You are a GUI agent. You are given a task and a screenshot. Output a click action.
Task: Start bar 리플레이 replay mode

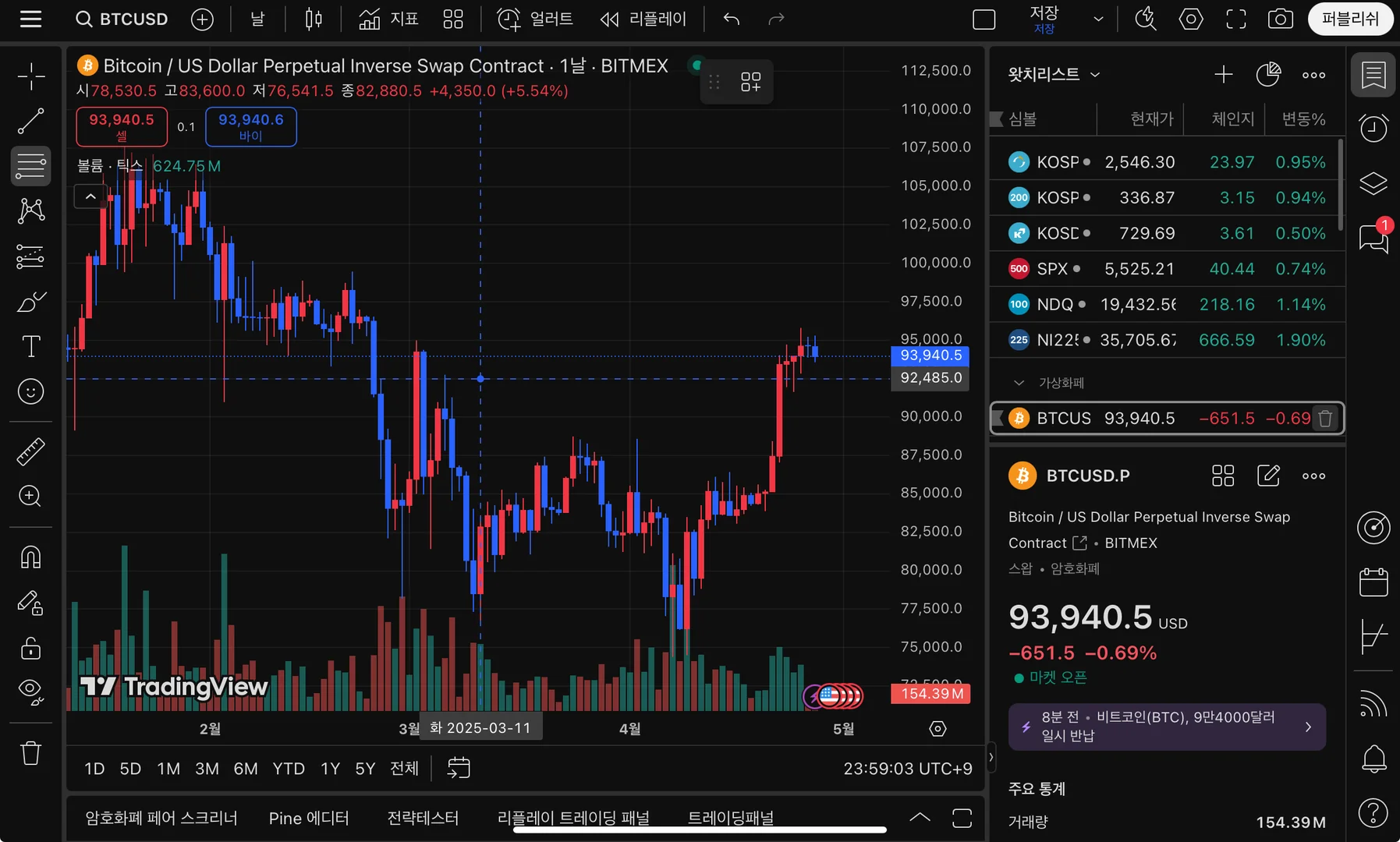point(643,19)
